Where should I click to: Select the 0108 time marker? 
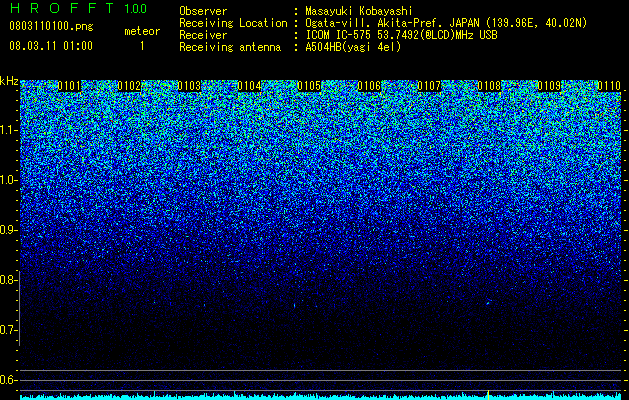point(489,86)
